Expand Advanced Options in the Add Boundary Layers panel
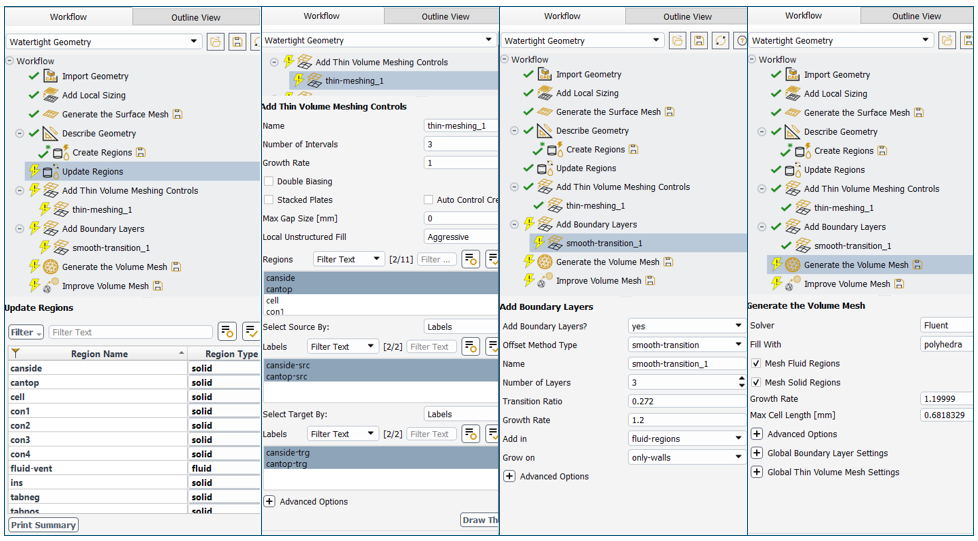This screenshot has width=978, height=541. [510, 476]
